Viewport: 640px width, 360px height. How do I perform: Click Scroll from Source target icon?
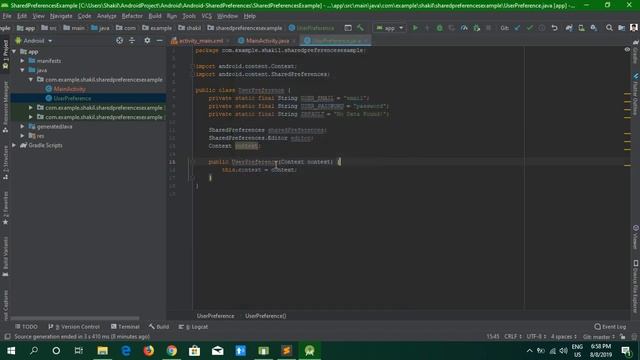[x=119, y=40]
